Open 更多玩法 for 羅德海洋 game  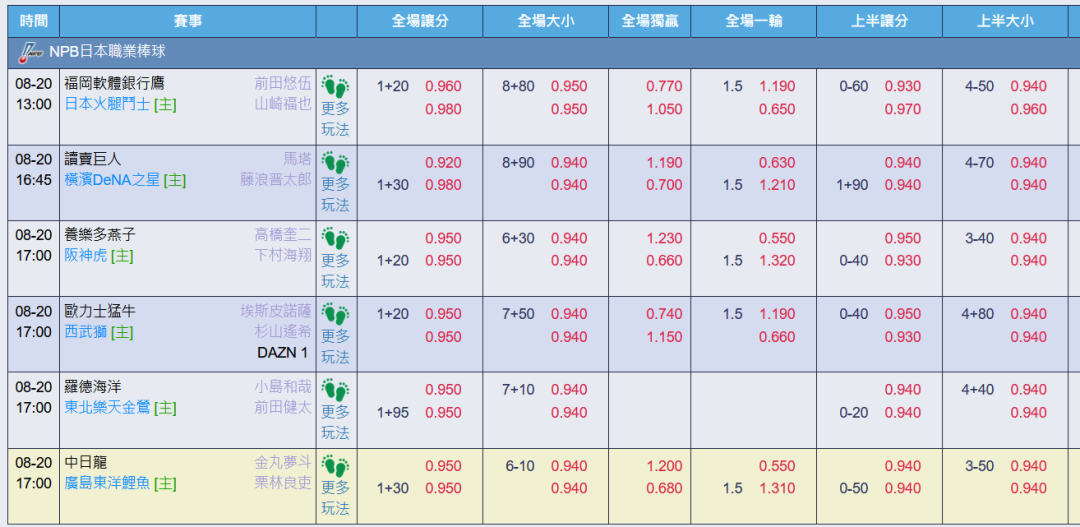pos(336,422)
